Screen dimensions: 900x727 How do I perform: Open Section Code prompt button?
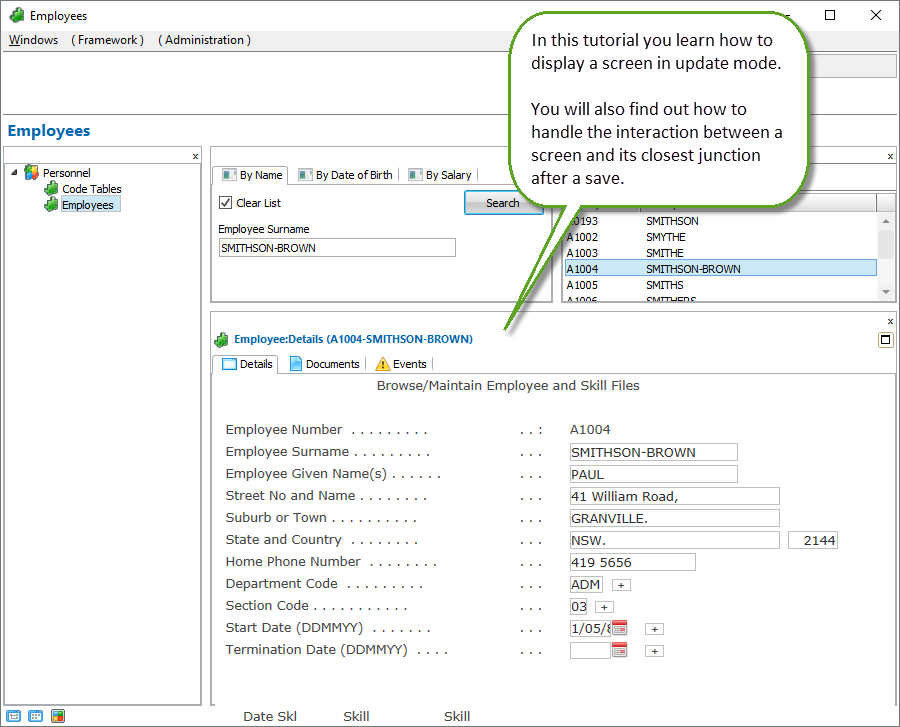point(604,607)
